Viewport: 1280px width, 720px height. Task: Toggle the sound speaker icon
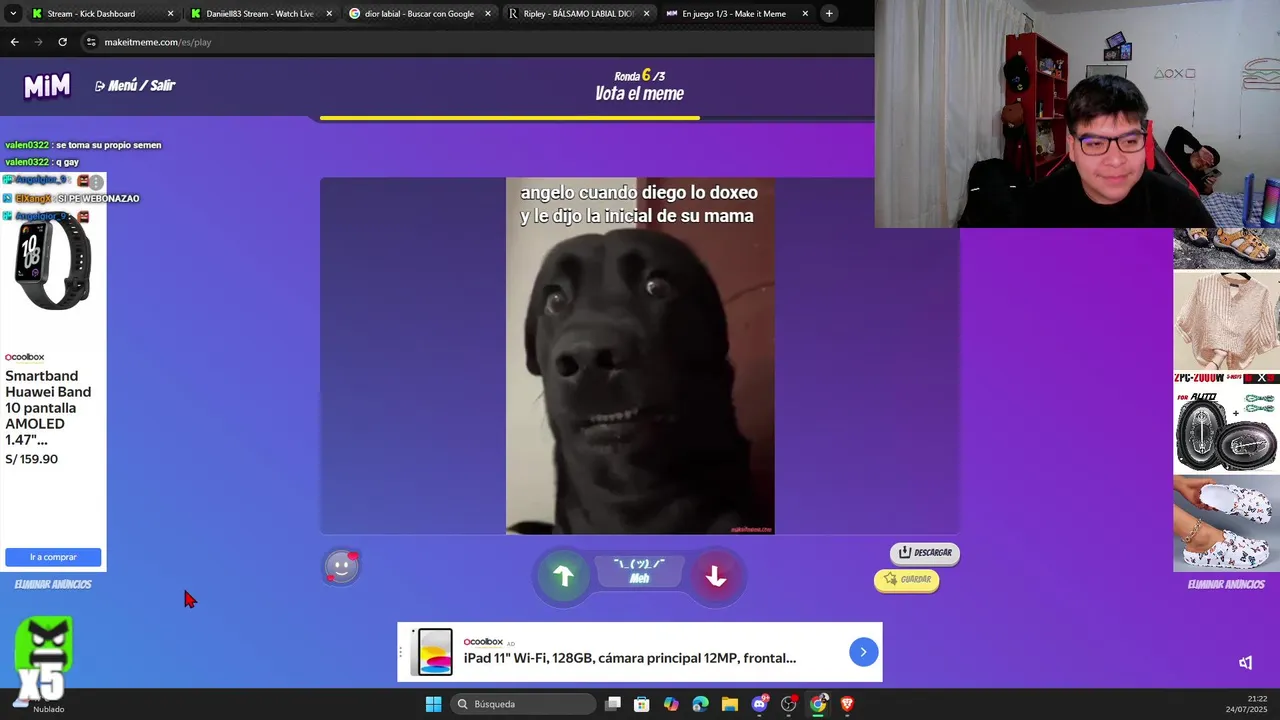pos(1245,662)
